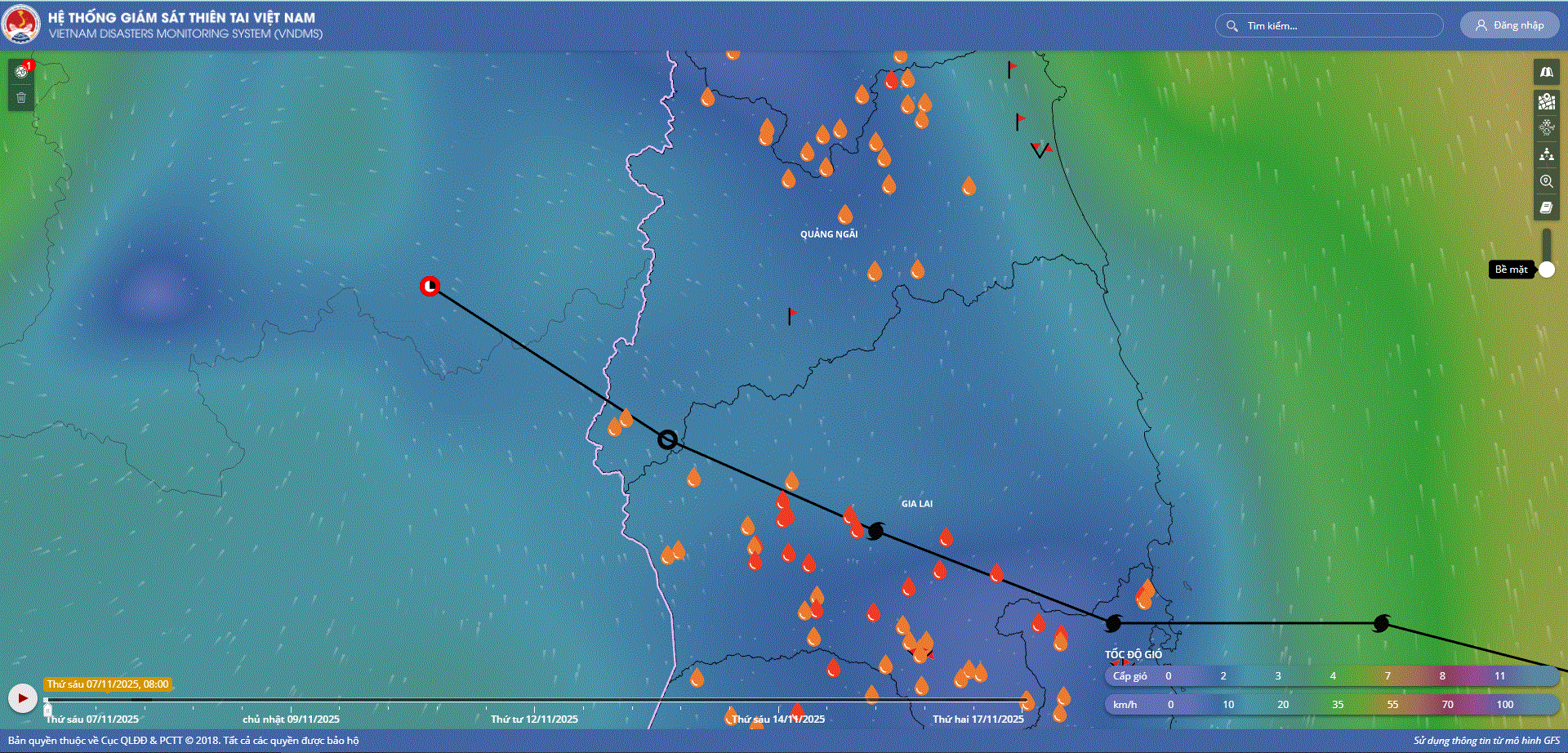Click the VNDMS emblem logo

(x=21, y=25)
